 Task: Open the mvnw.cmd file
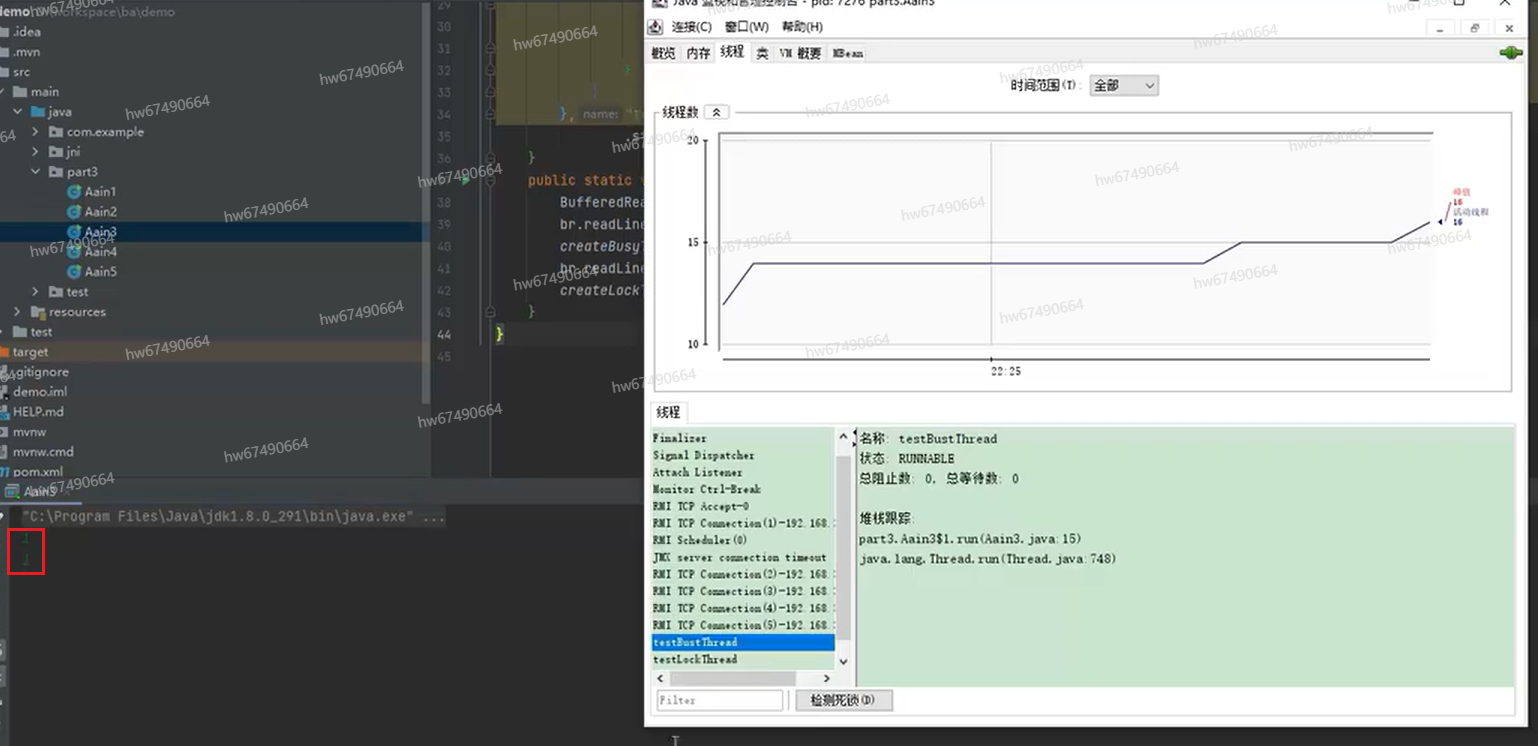click(43, 452)
